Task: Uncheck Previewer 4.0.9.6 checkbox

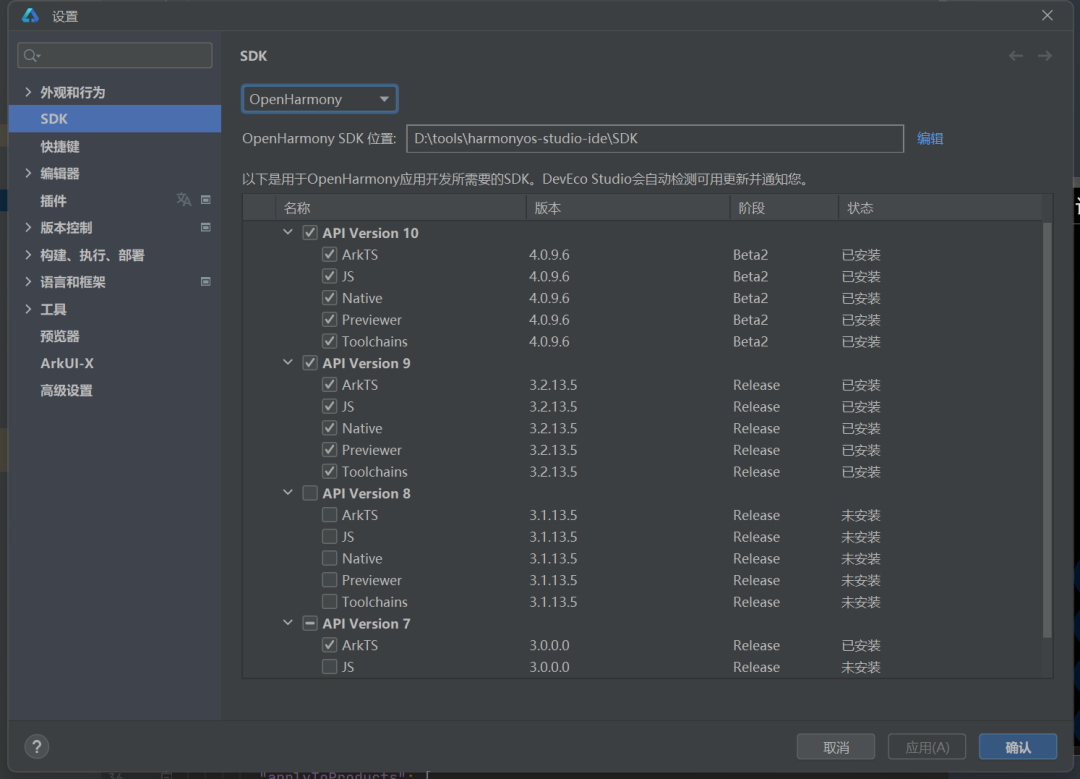Action: (329, 320)
